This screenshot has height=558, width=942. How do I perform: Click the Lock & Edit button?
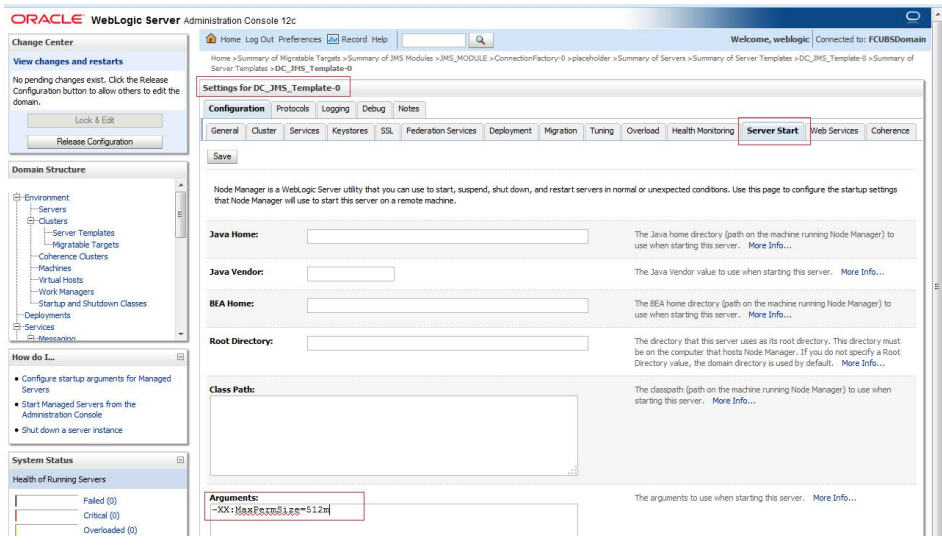[95, 120]
